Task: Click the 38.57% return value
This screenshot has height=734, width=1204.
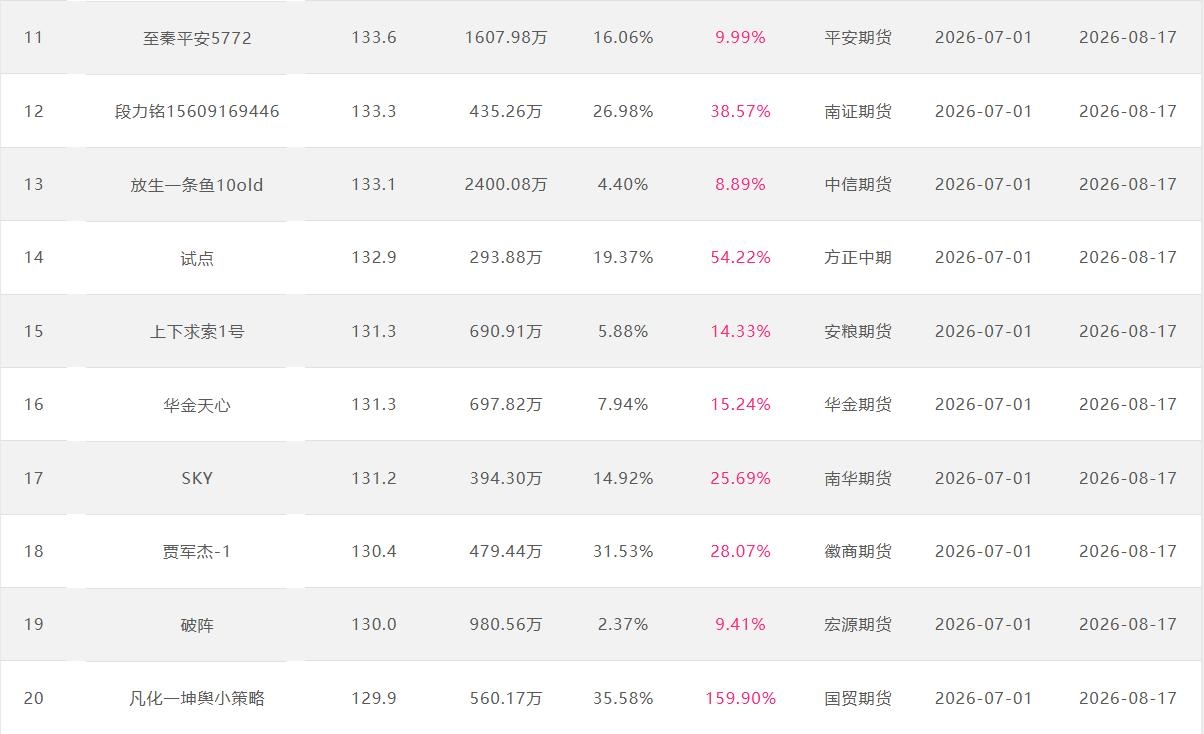Action: pos(740,111)
